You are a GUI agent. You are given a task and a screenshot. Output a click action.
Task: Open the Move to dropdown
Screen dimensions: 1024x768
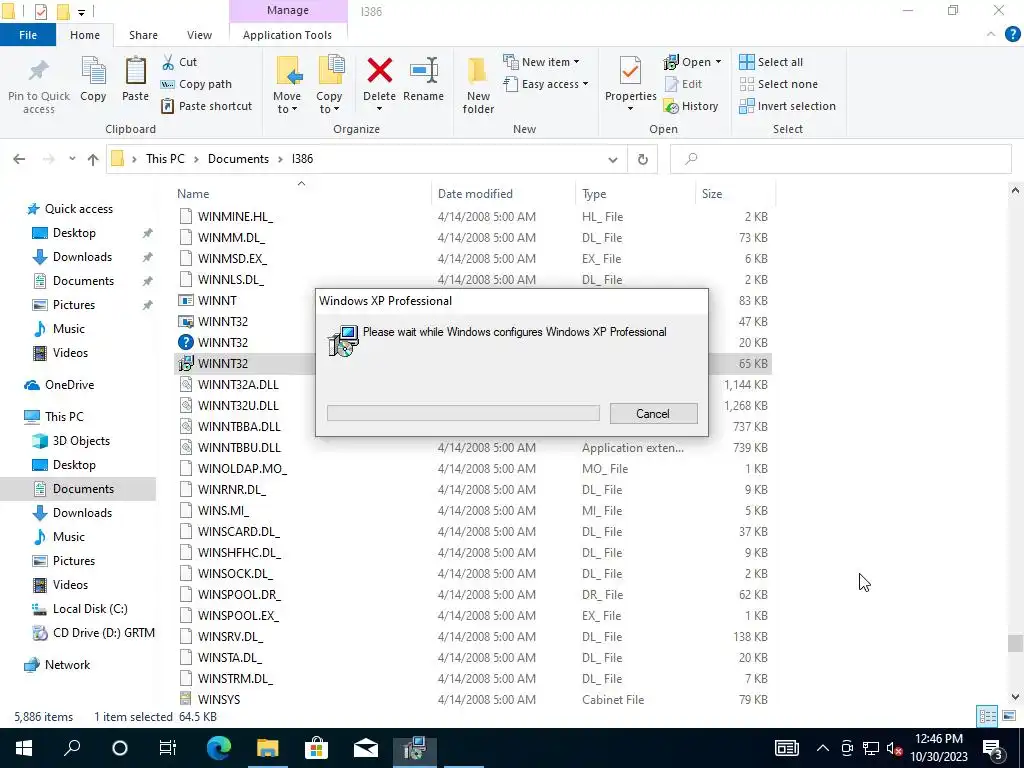287,85
